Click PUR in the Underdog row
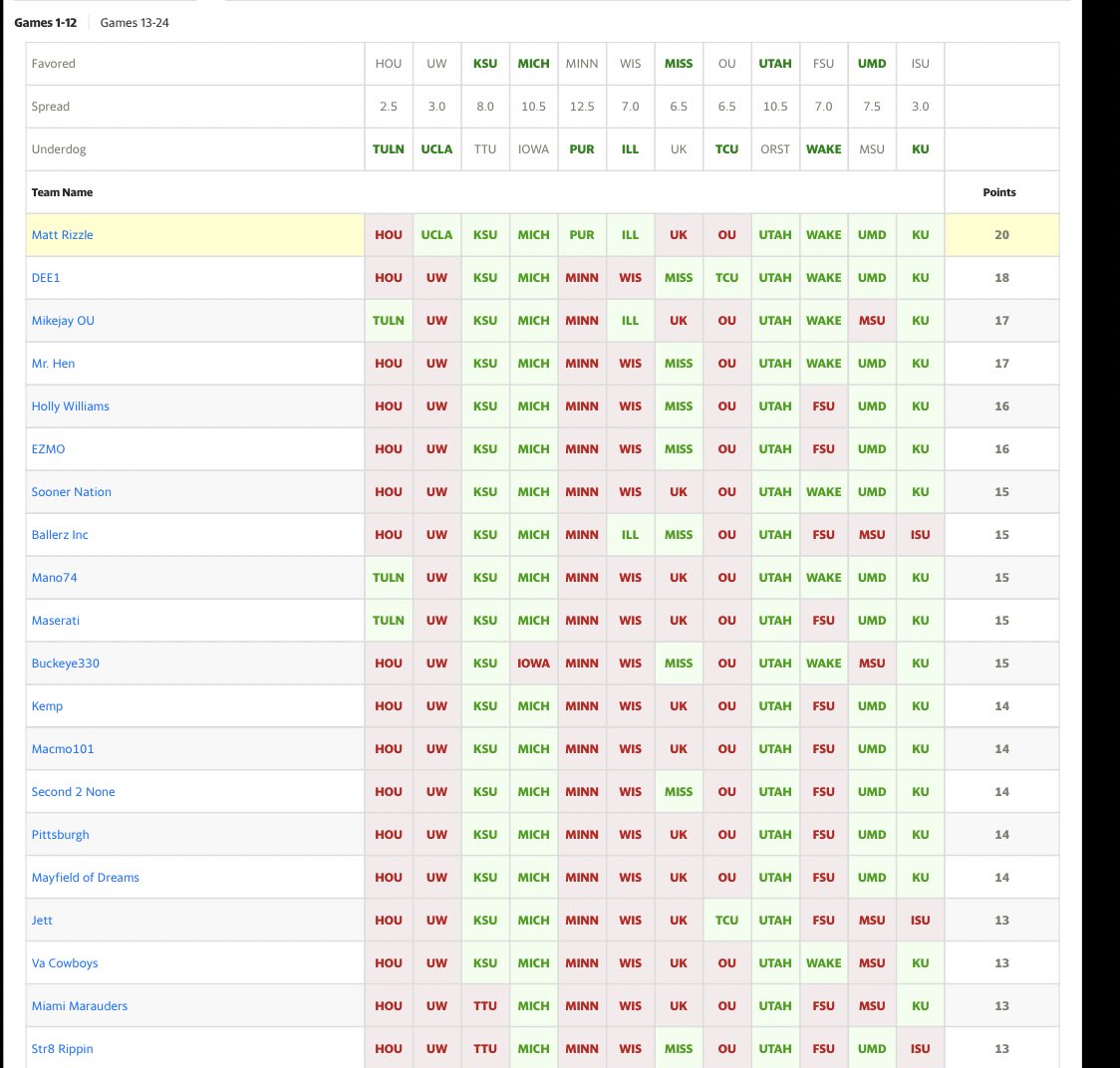Screen dimensions: 1120x1068 pyautogui.click(x=582, y=149)
